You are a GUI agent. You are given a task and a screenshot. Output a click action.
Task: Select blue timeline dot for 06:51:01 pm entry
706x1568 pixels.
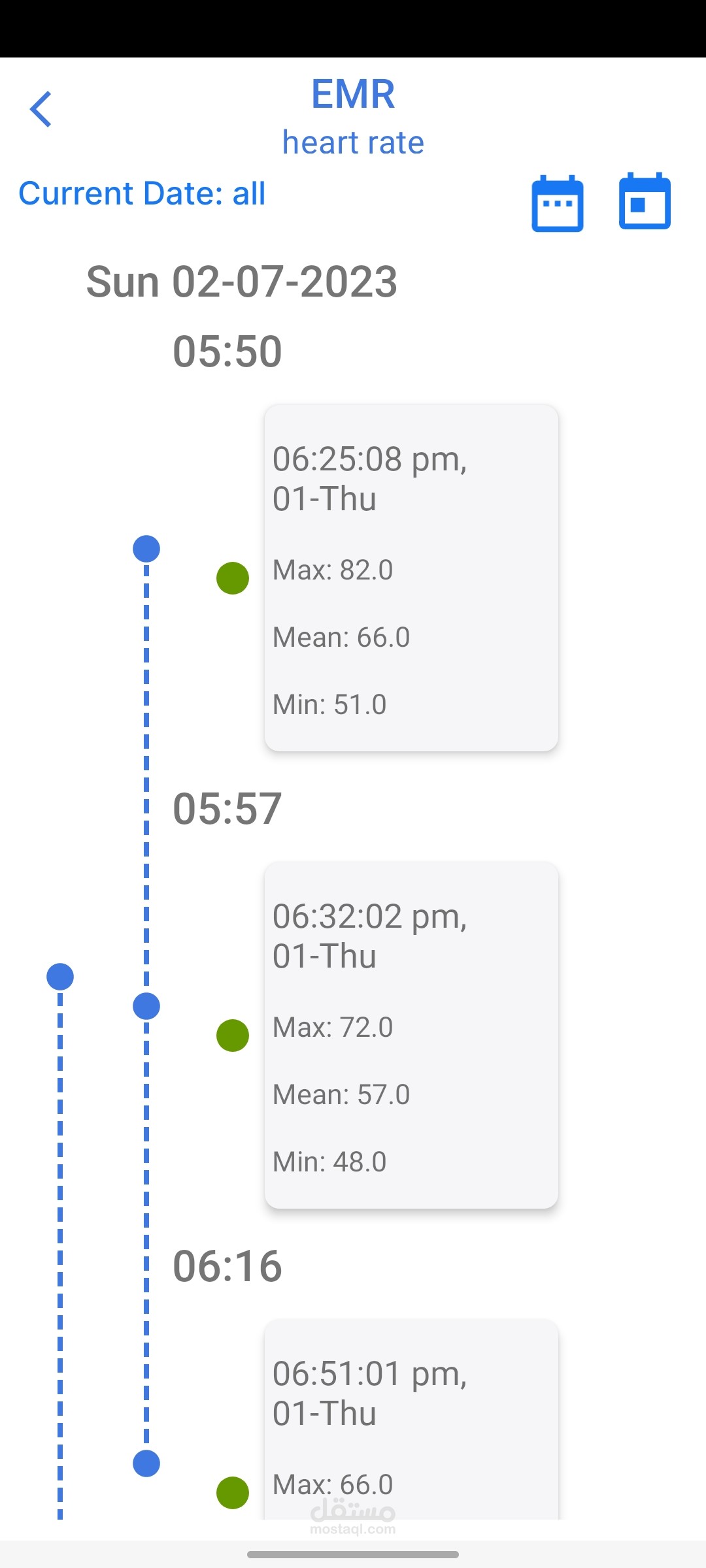(x=146, y=1463)
